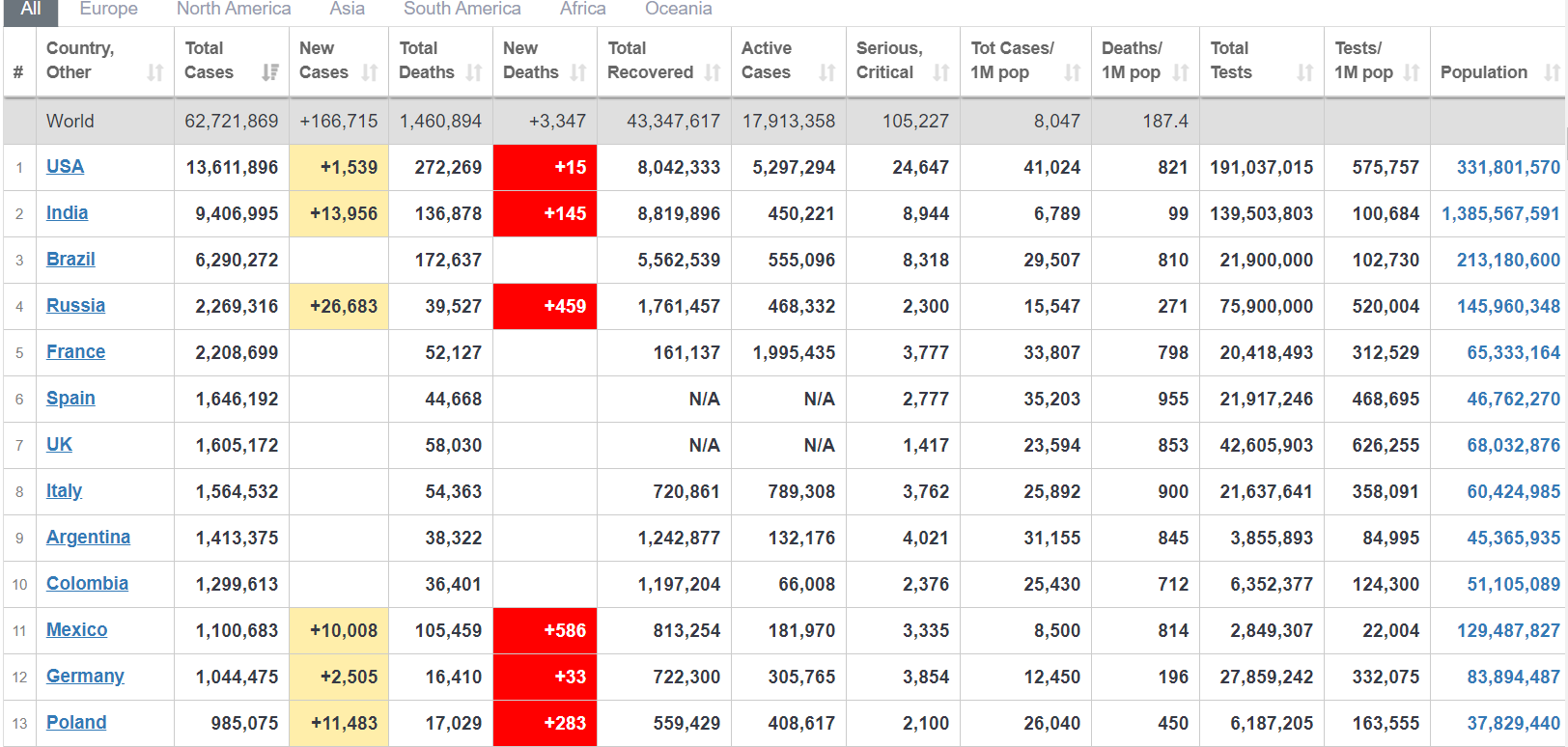This screenshot has width=1568, height=747.
Task: Sort by Tot Cases/1M pop icon
Action: [x=1072, y=72]
